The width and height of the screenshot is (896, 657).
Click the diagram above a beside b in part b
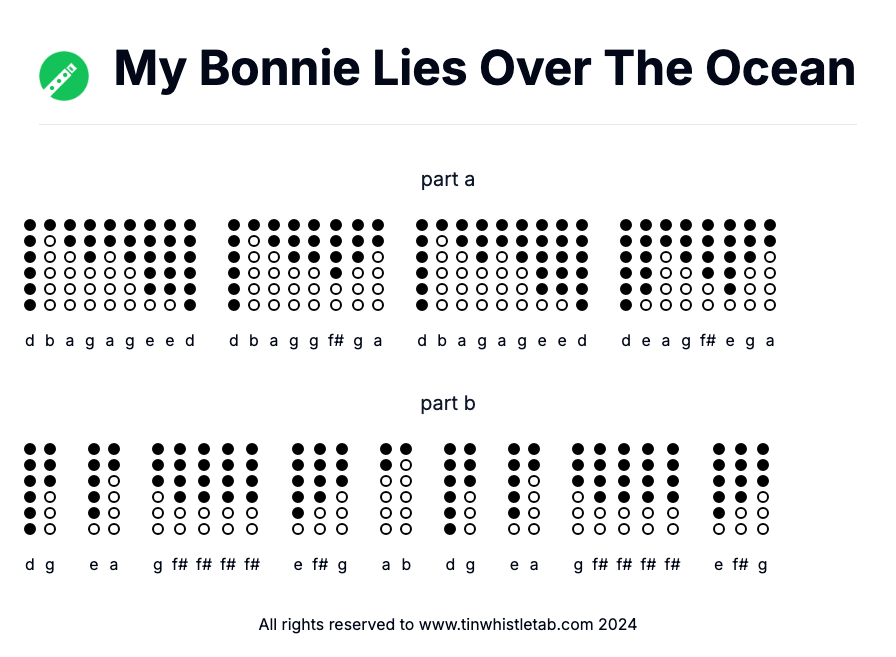point(386,489)
